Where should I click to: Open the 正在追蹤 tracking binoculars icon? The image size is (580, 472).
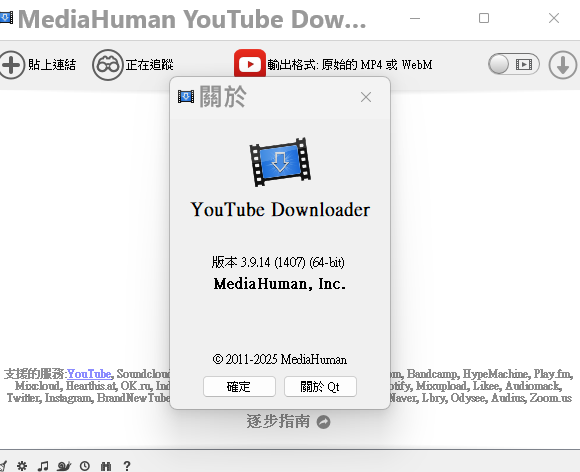tap(108, 65)
